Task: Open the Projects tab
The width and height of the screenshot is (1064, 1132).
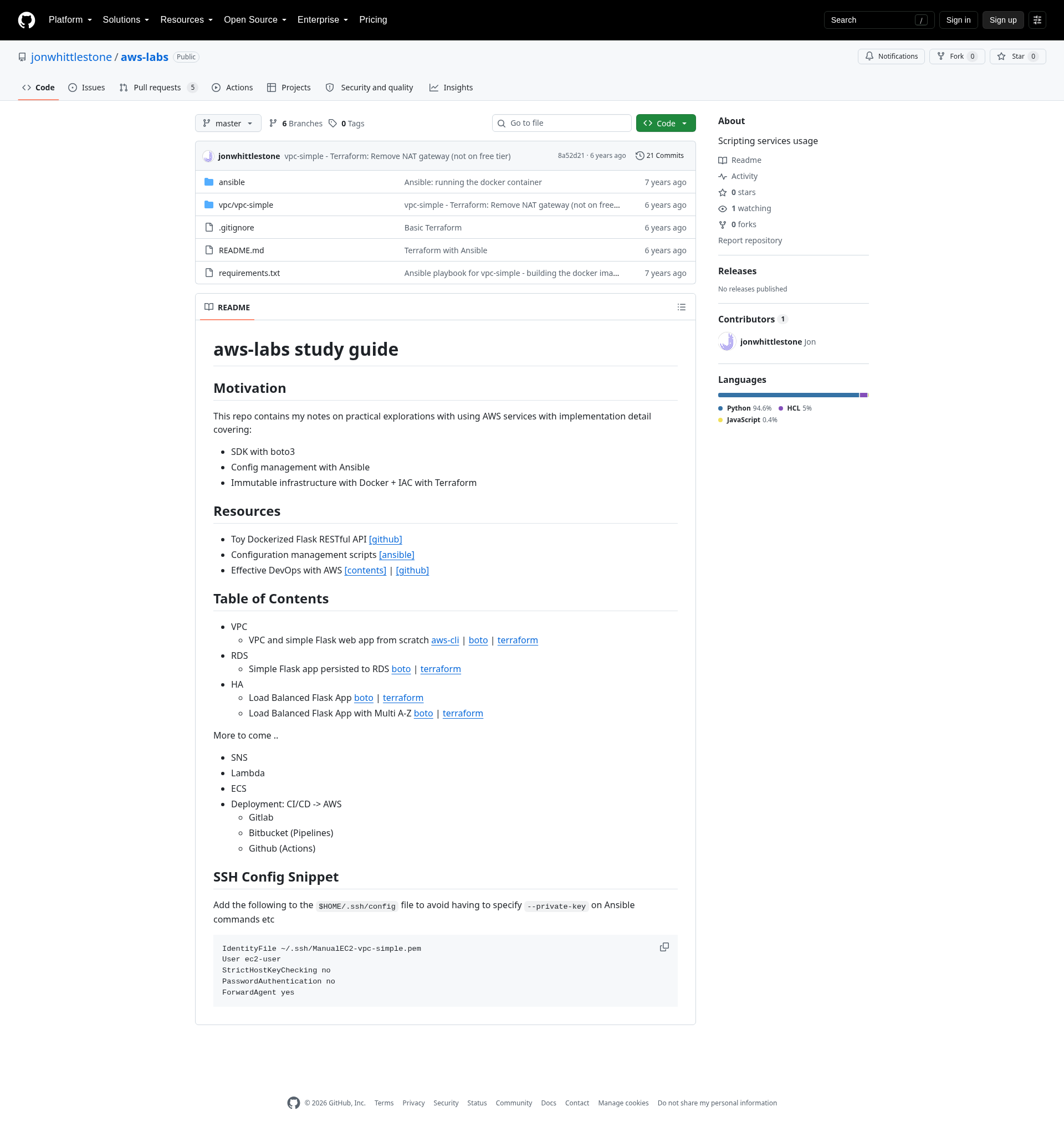Action: click(289, 88)
